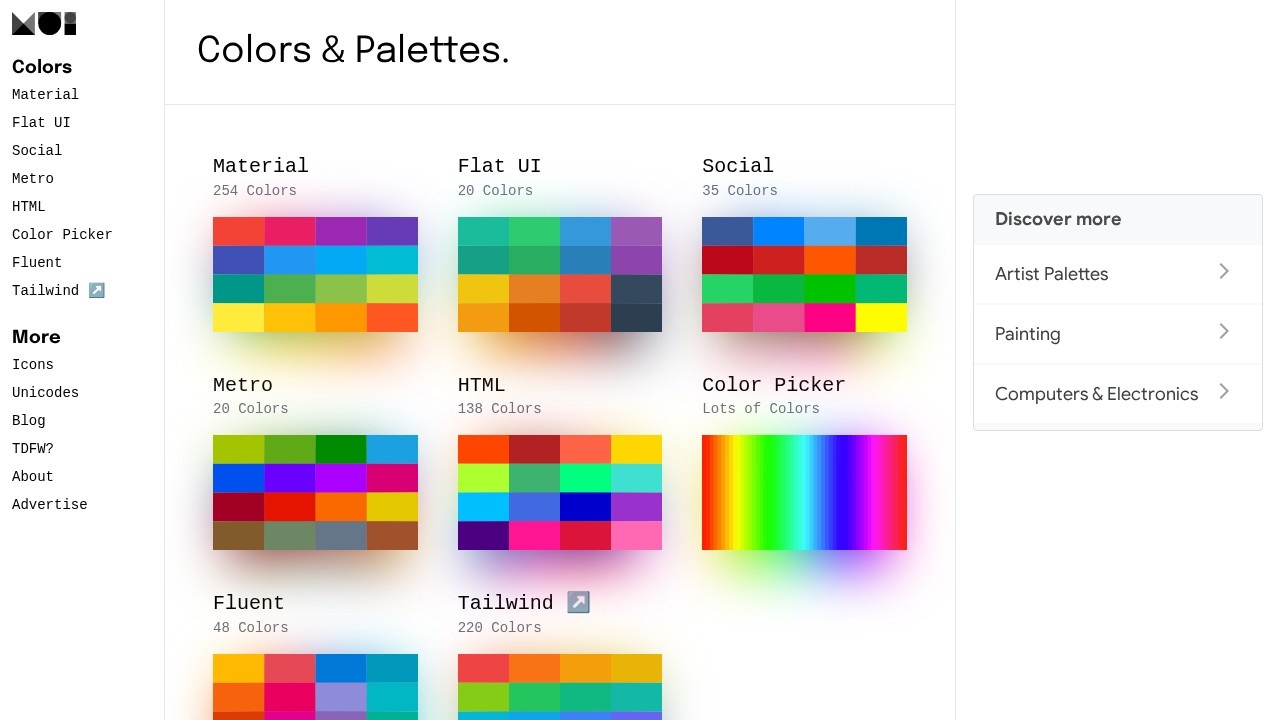The image size is (1280, 720).
Task: Open the Flat UI palette from the sidebar
Action: click(x=40, y=122)
